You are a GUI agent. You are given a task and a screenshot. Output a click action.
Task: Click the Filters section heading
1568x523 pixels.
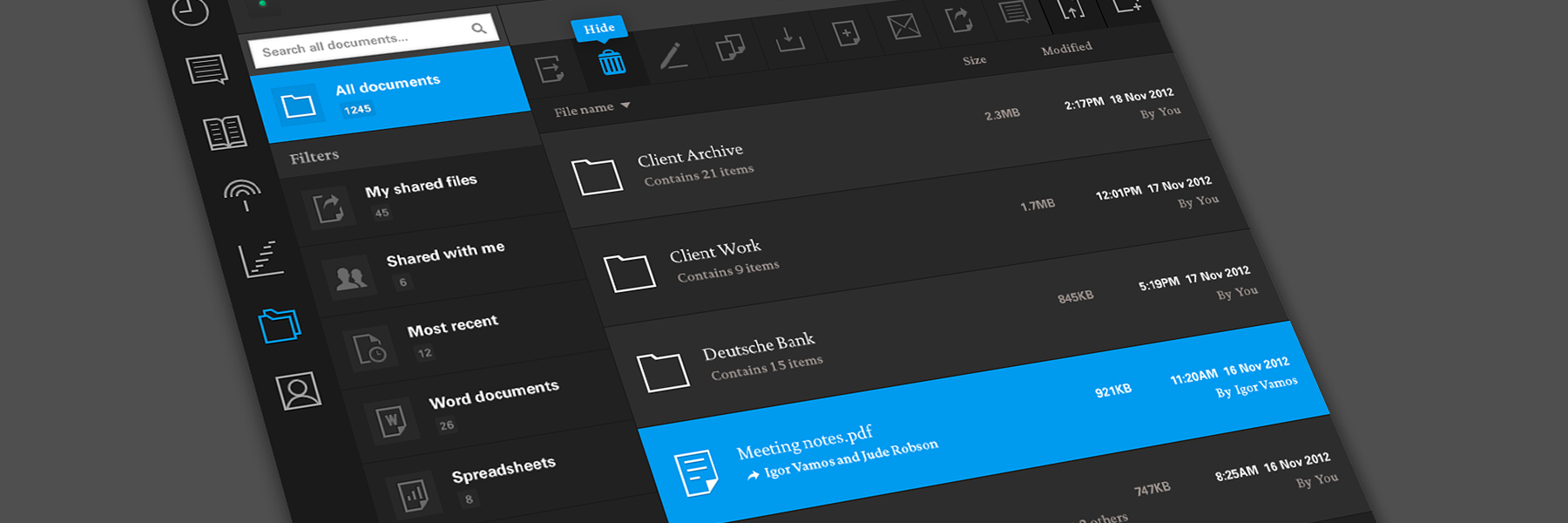point(314,157)
